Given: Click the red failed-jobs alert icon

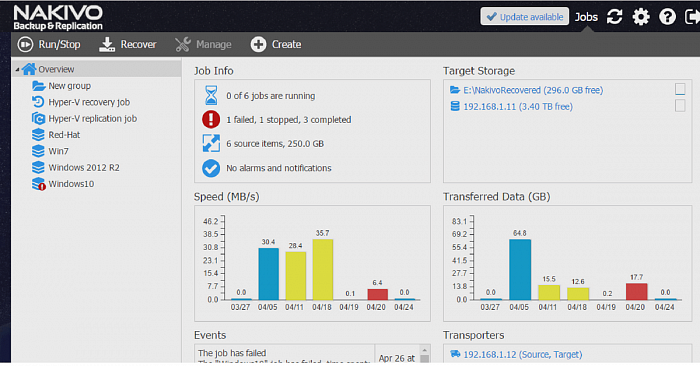Looking at the screenshot, I should pyautogui.click(x=211, y=120).
